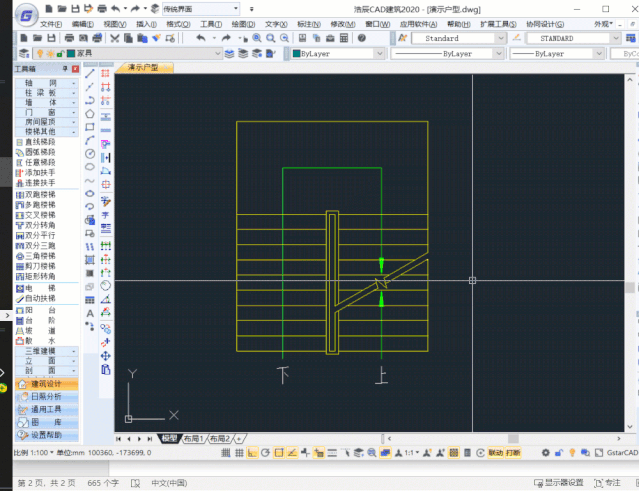The height and width of the screenshot is (491, 639).
Task: Click 添加扶手 add handrail tool
Action: (36, 172)
